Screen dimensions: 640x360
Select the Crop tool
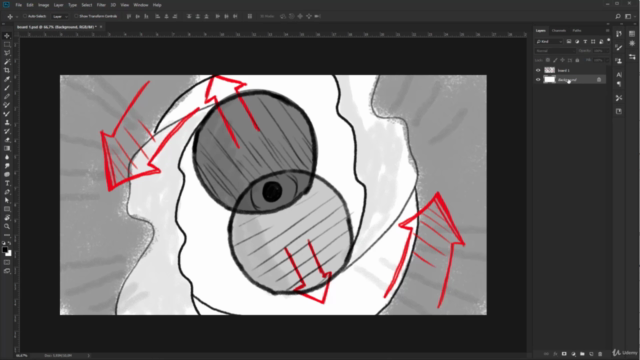(7, 70)
